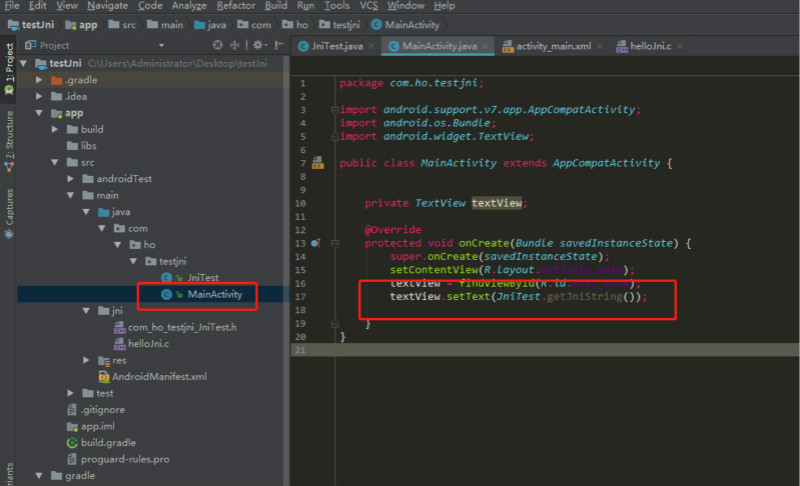Select proguard-rules.pro file
This screenshot has height=486, width=800.
tap(118, 459)
